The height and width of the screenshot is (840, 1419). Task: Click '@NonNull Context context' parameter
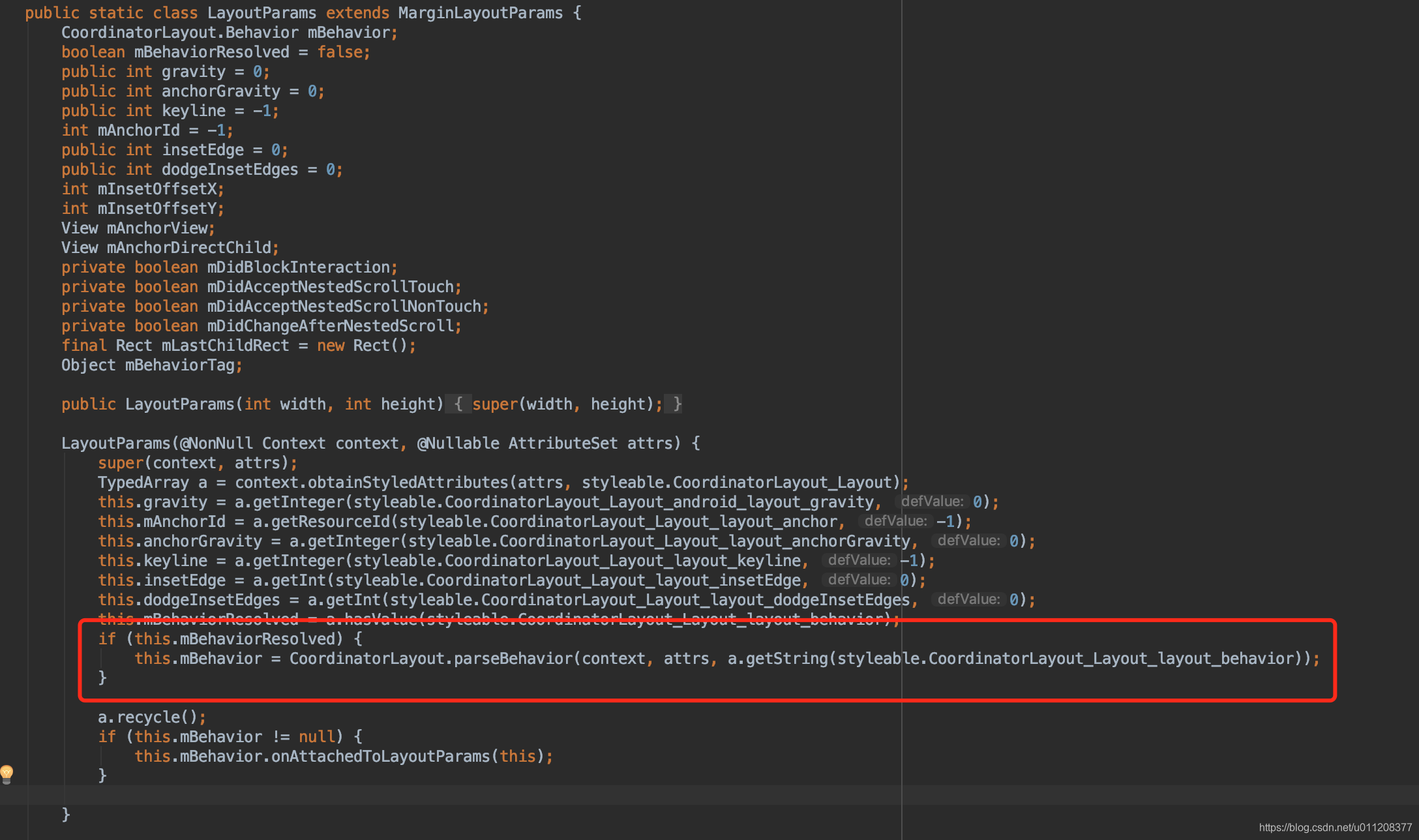[x=289, y=443]
